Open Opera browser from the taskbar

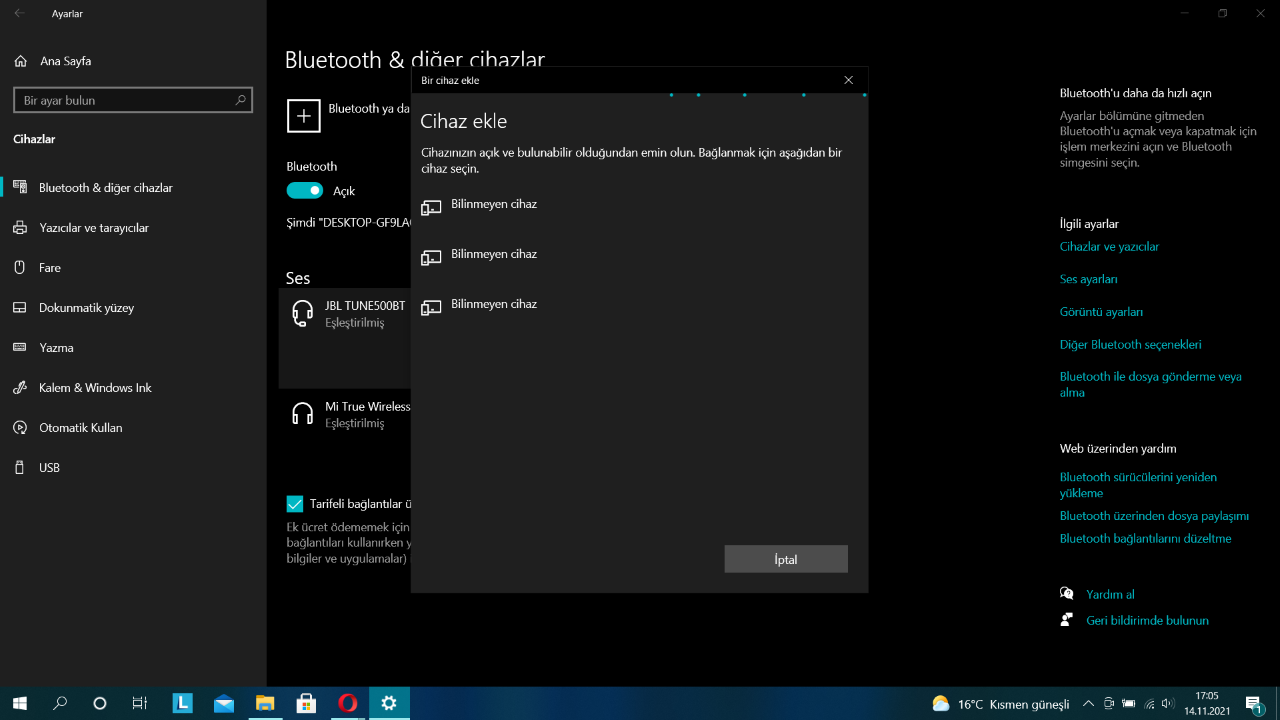tap(347, 703)
